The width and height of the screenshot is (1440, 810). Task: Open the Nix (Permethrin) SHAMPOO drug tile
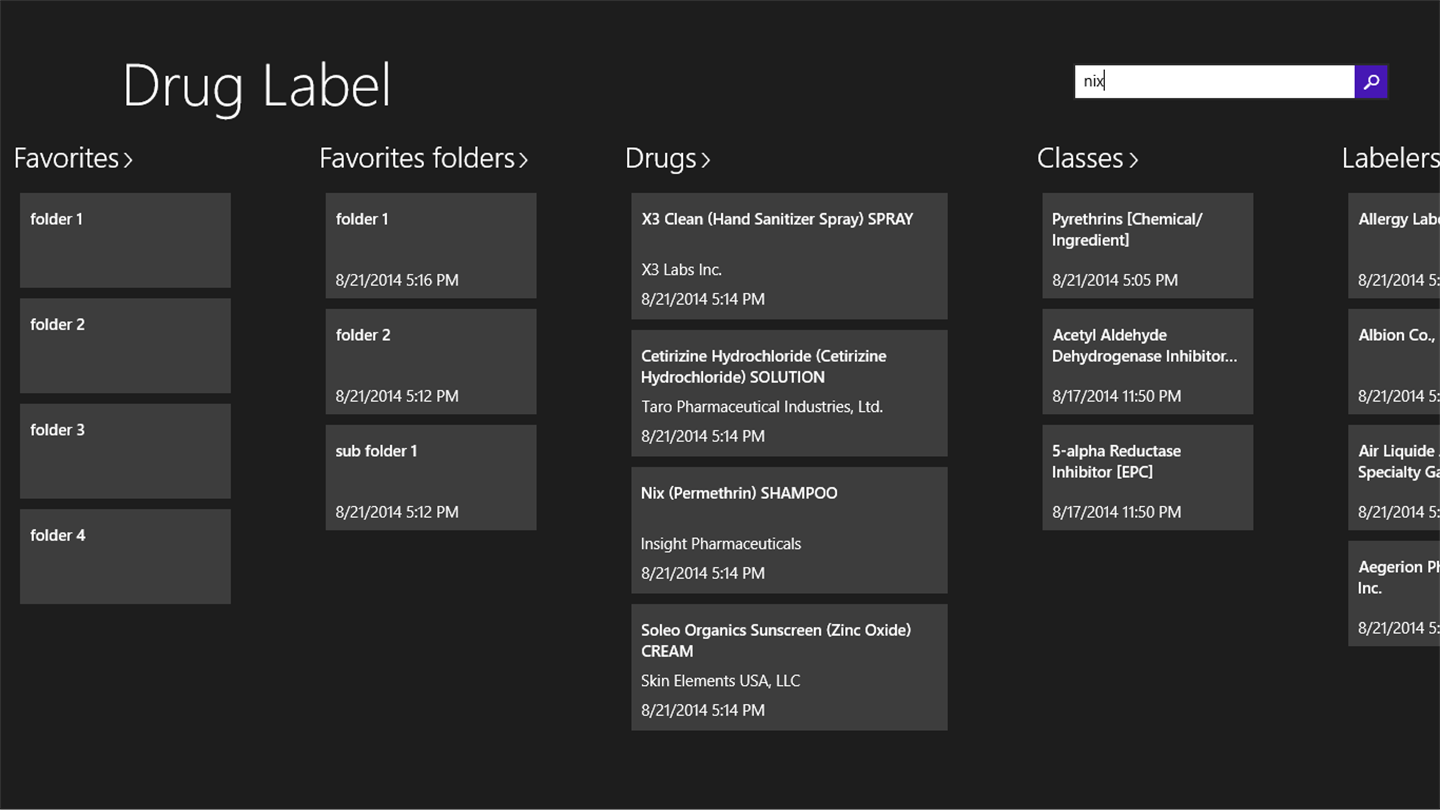(x=789, y=530)
